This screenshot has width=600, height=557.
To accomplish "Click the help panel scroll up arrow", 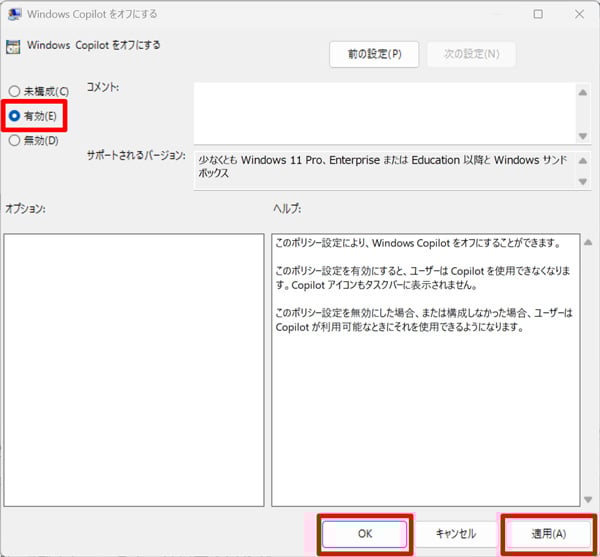I will click(x=588, y=242).
